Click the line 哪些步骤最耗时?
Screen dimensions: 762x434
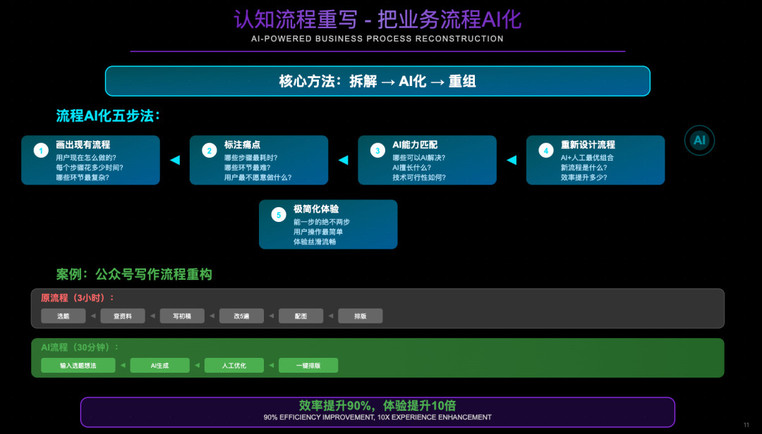click(251, 158)
